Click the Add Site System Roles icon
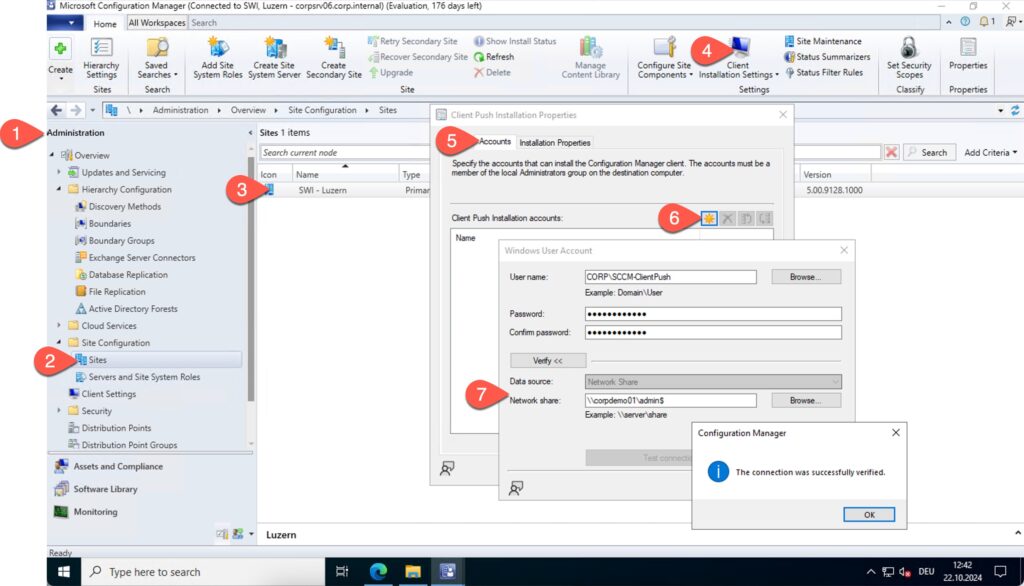This screenshot has height=586, width=1024. pyautogui.click(x=218, y=47)
